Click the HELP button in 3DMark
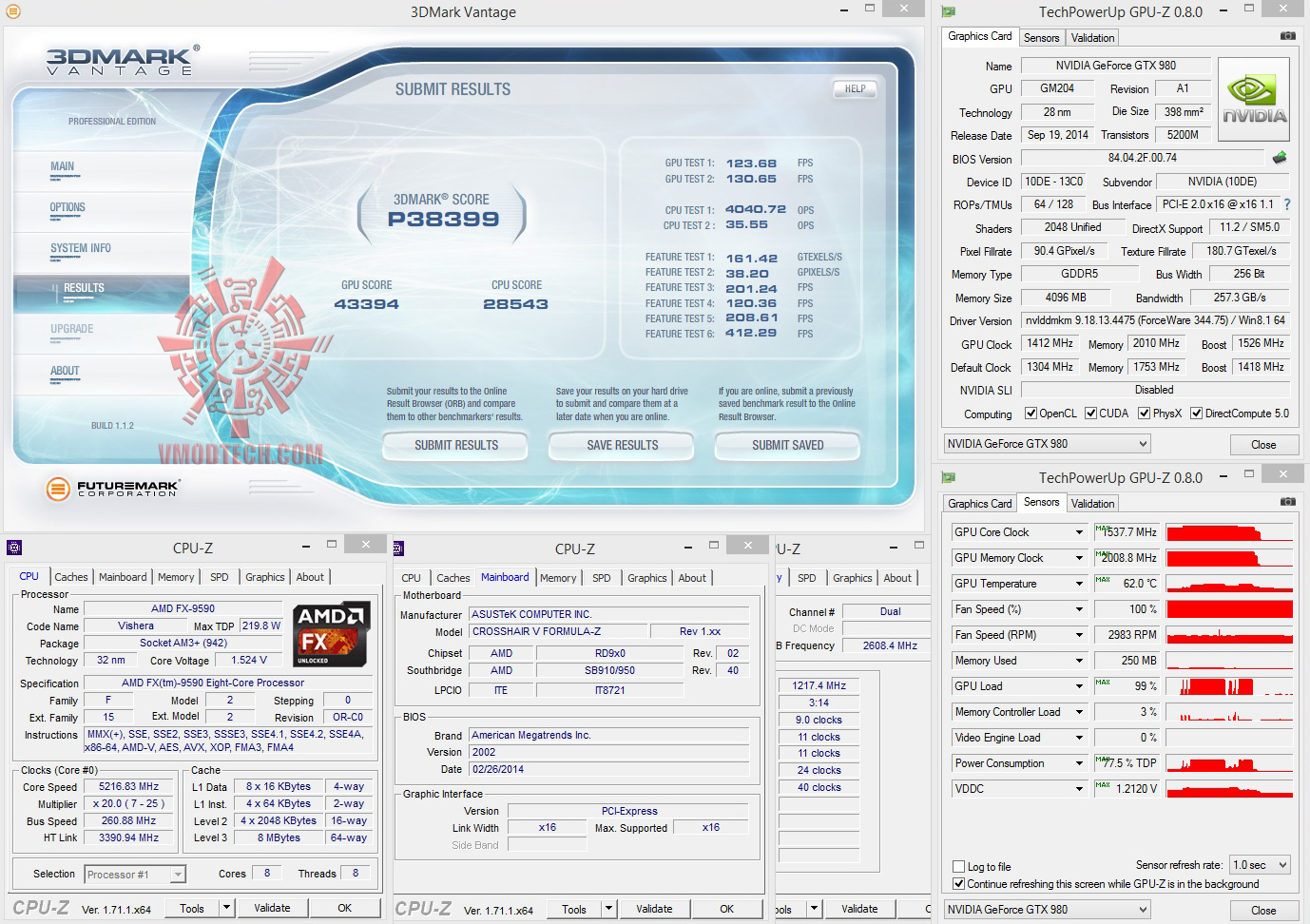Screen dimensions: 1310x924 pos(856,89)
